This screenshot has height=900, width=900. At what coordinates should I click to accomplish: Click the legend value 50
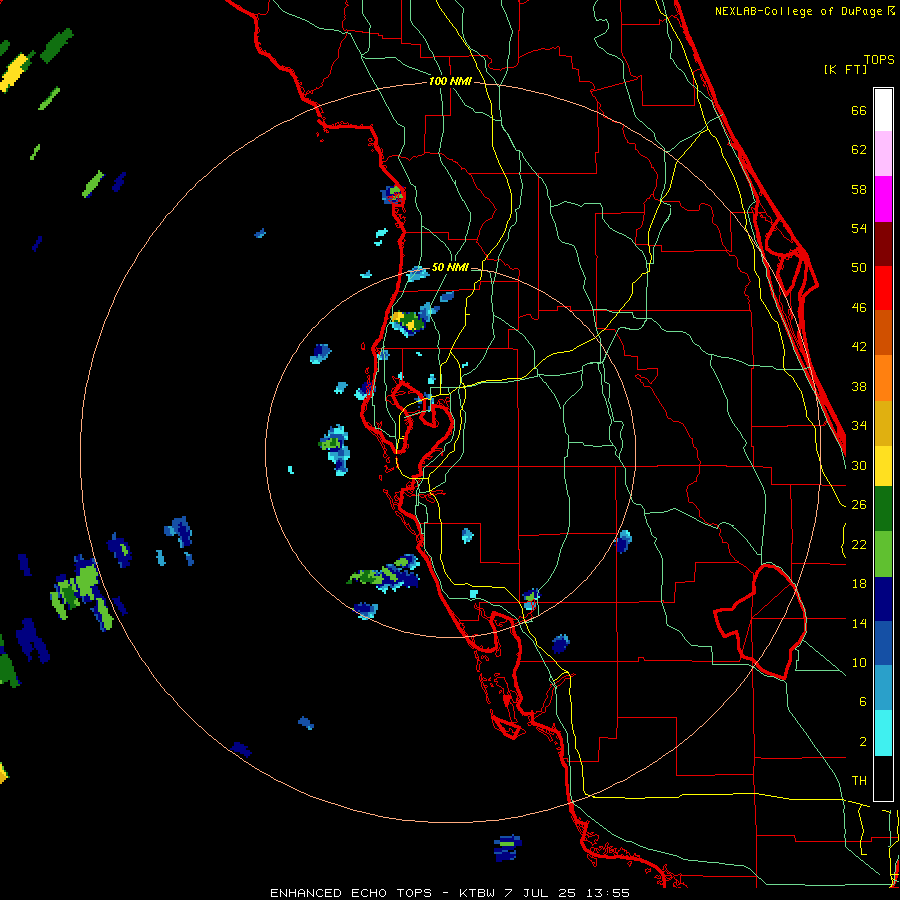[x=859, y=268]
